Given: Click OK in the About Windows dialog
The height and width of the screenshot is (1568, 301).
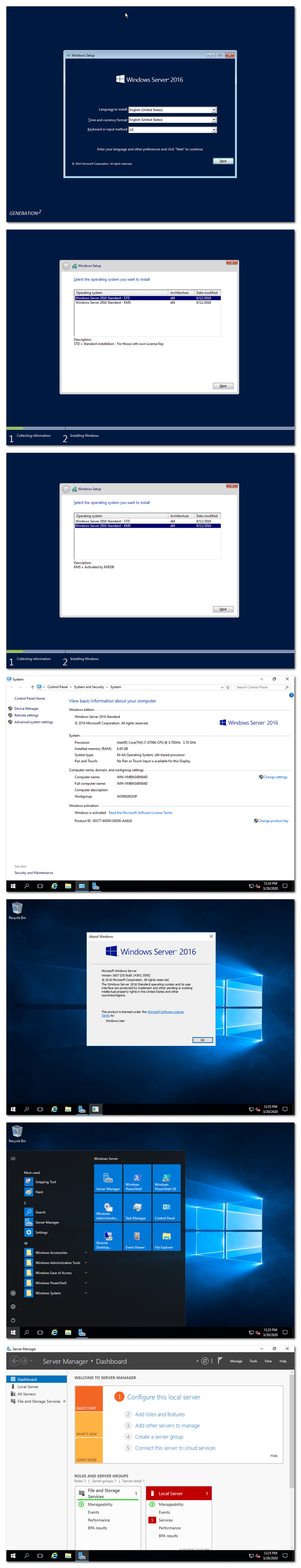Looking at the screenshot, I should [202, 1040].
